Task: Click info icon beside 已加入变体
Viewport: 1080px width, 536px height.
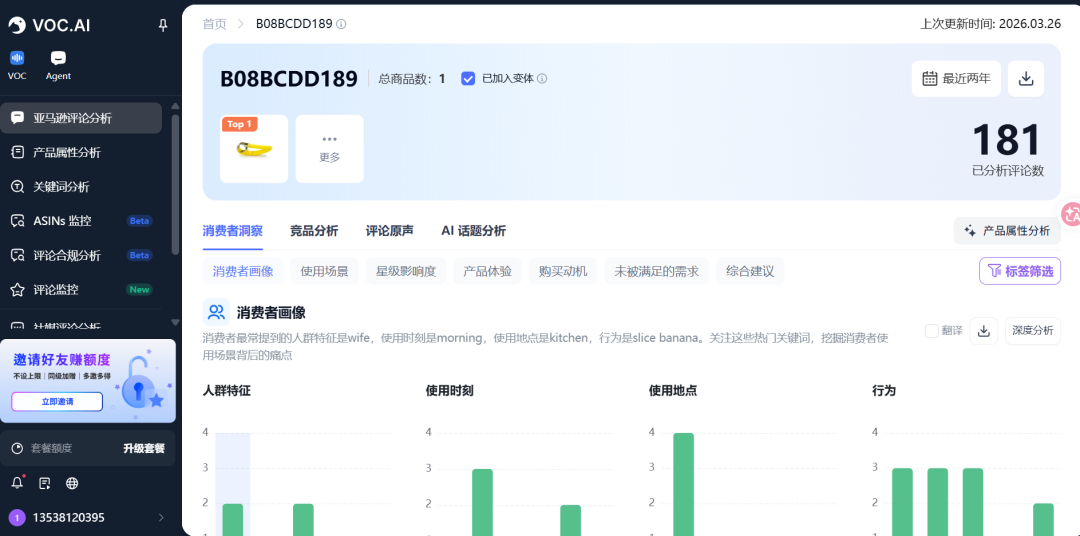Action: tap(542, 79)
